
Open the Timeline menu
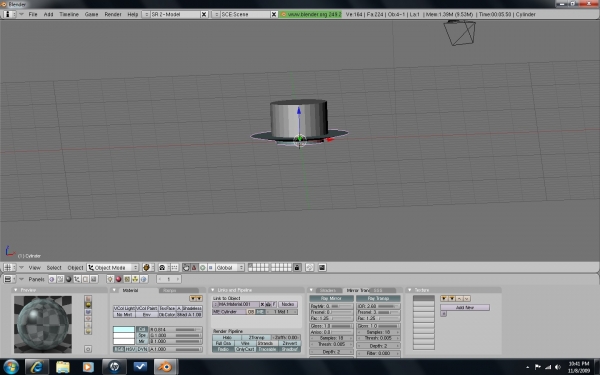click(x=69, y=14)
